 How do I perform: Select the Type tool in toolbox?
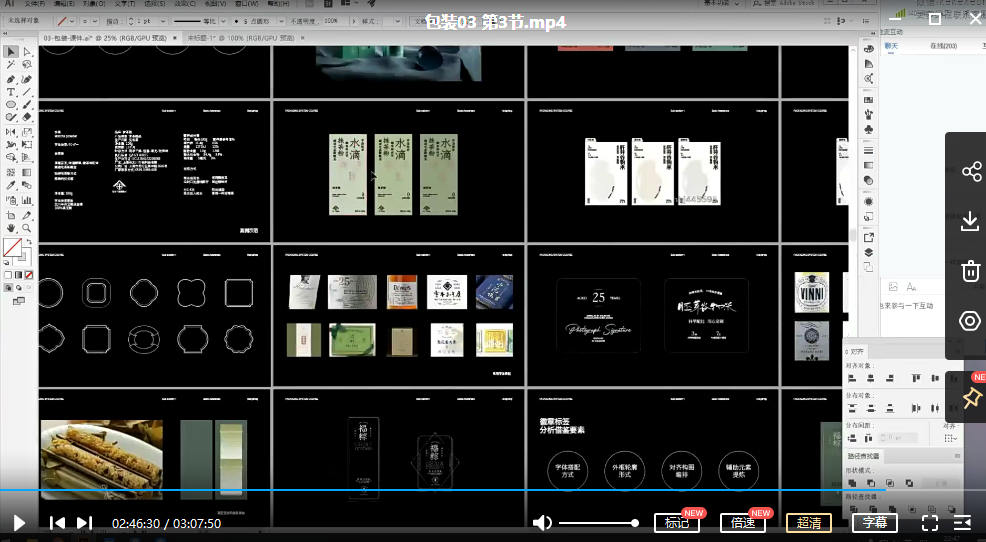[11, 91]
